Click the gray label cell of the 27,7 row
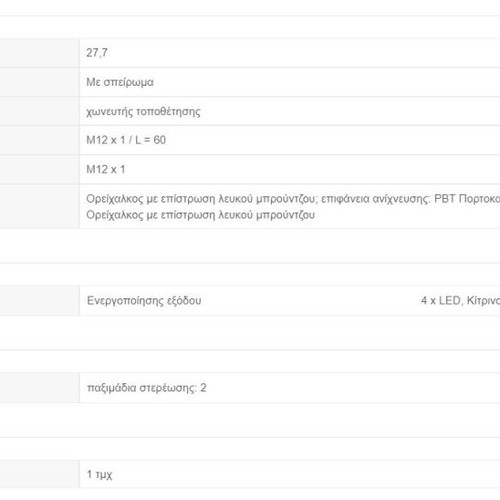The height and width of the screenshot is (500, 500). [x=40, y=53]
